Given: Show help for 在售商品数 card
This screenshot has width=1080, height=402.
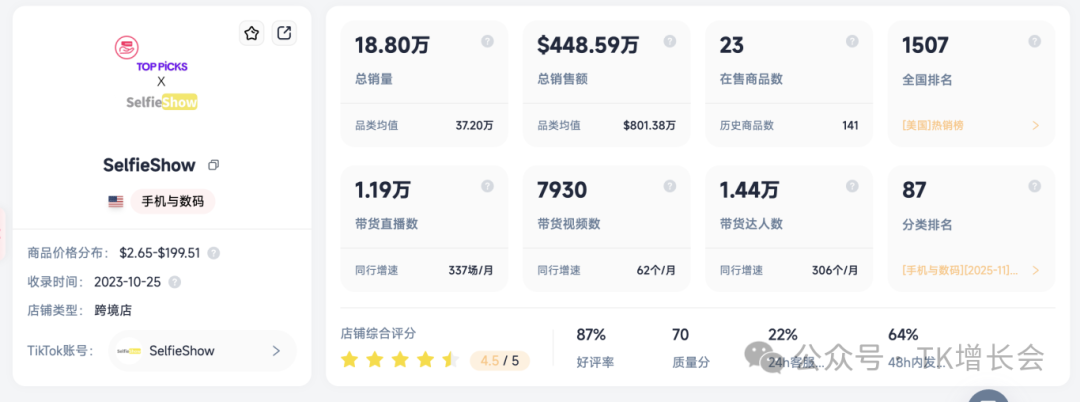Looking at the screenshot, I should coord(852,41).
